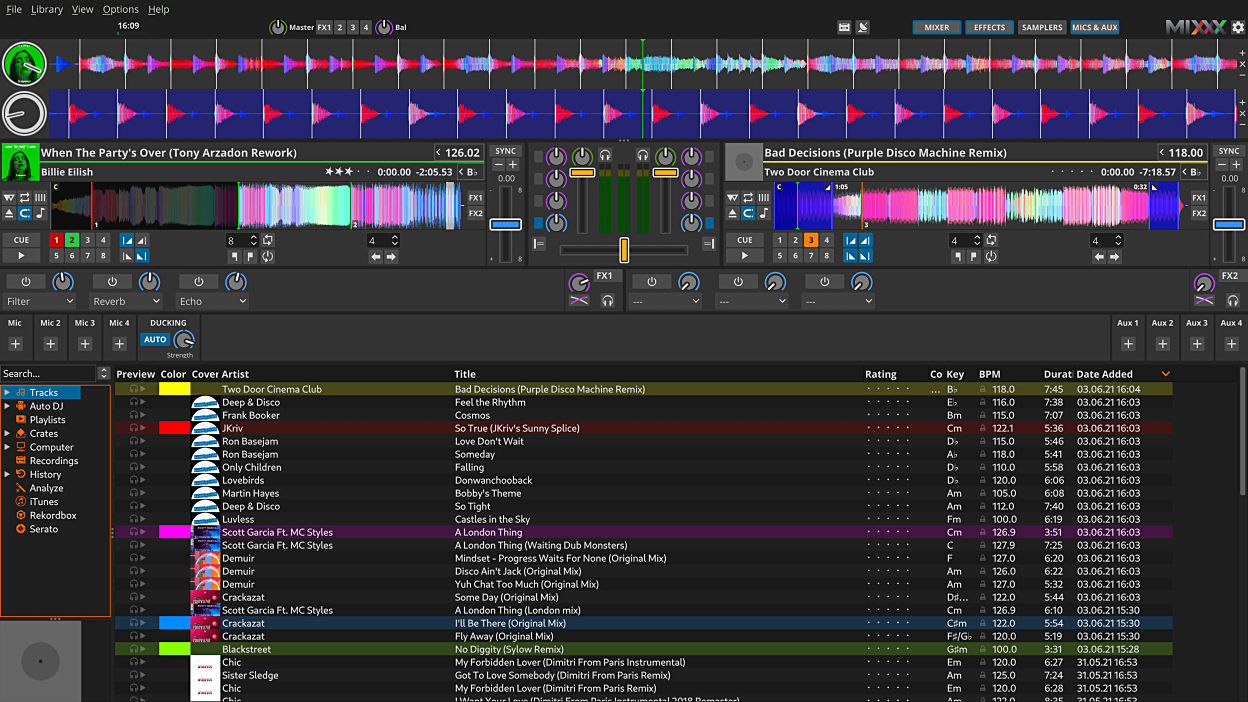Toggle AUTO ducking mode
The height and width of the screenshot is (702, 1248).
[x=155, y=340]
